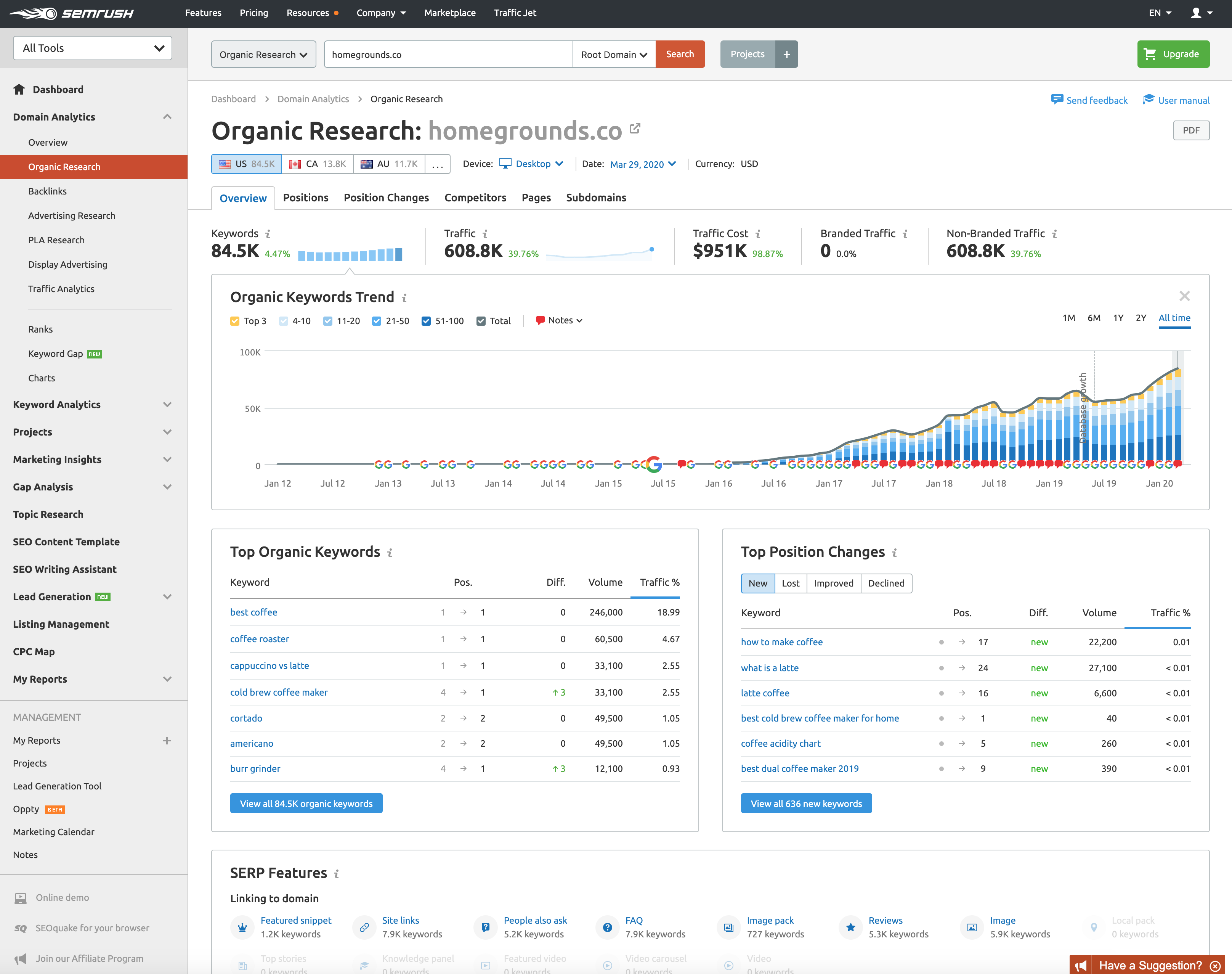This screenshot has height=974, width=1232.
Task: Open the user account profile icon
Action: 1196,13
